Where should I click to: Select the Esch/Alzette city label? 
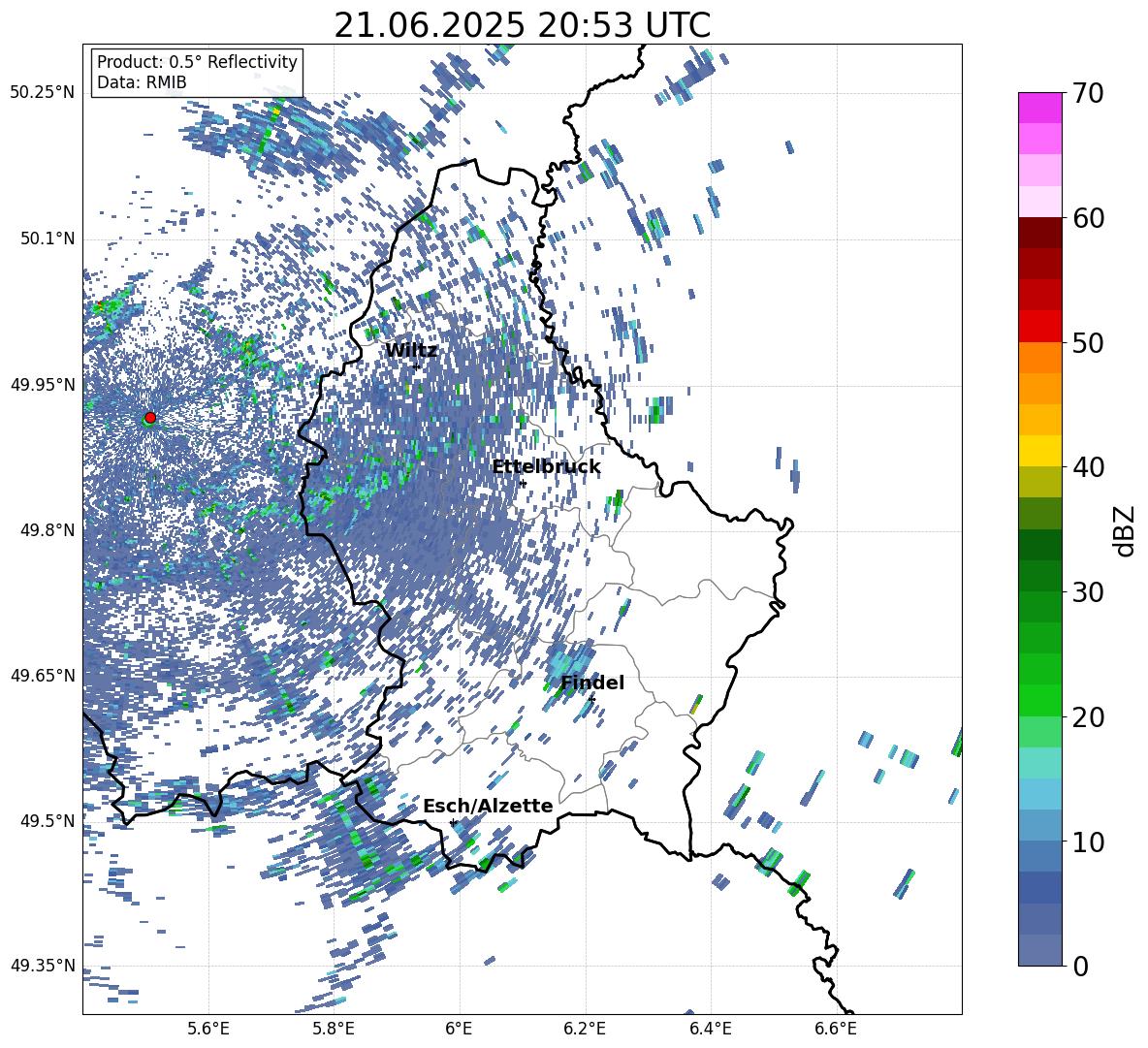[x=488, y=806]
